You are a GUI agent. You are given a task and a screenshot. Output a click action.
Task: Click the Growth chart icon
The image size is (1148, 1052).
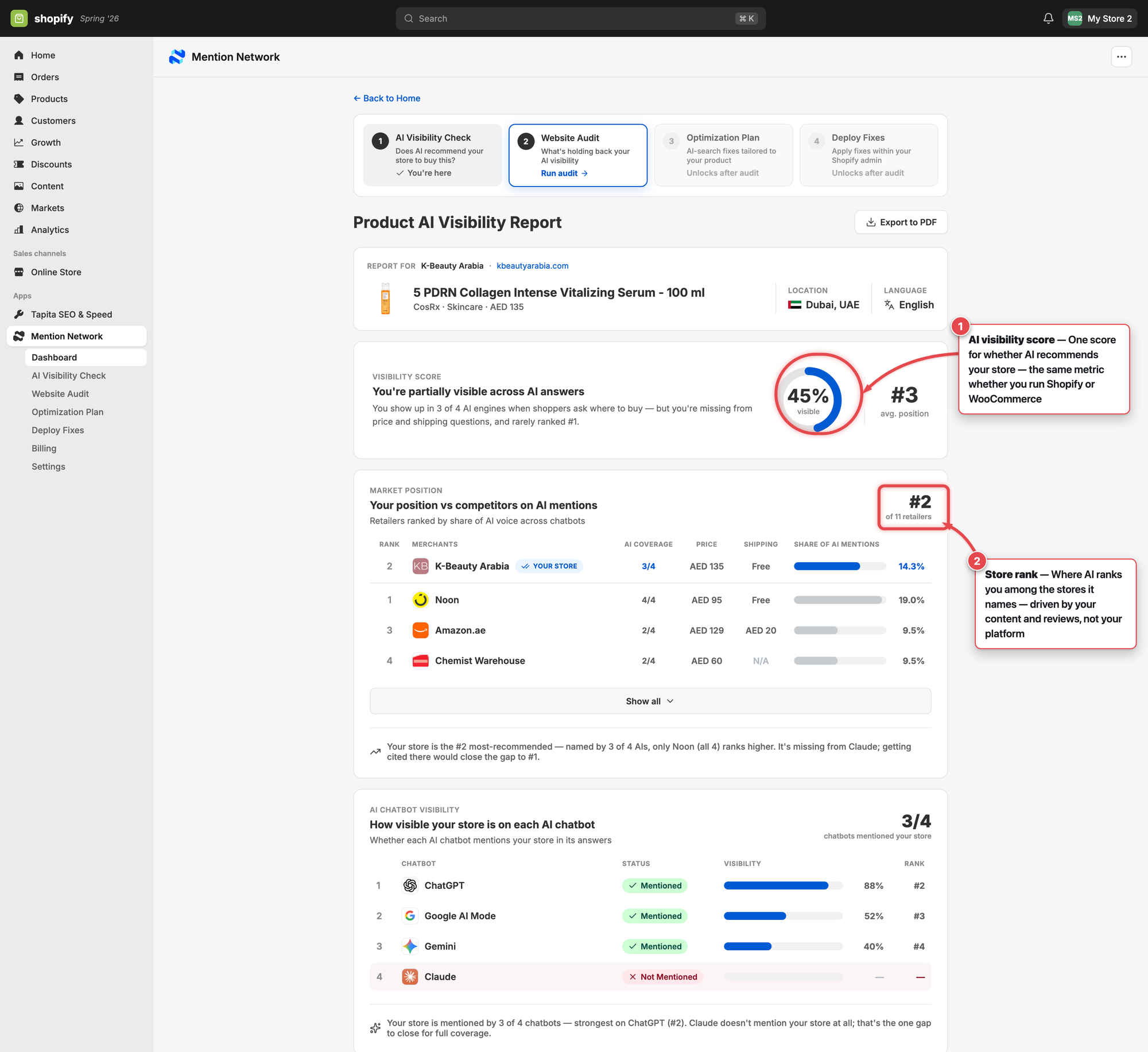point(19,142)
